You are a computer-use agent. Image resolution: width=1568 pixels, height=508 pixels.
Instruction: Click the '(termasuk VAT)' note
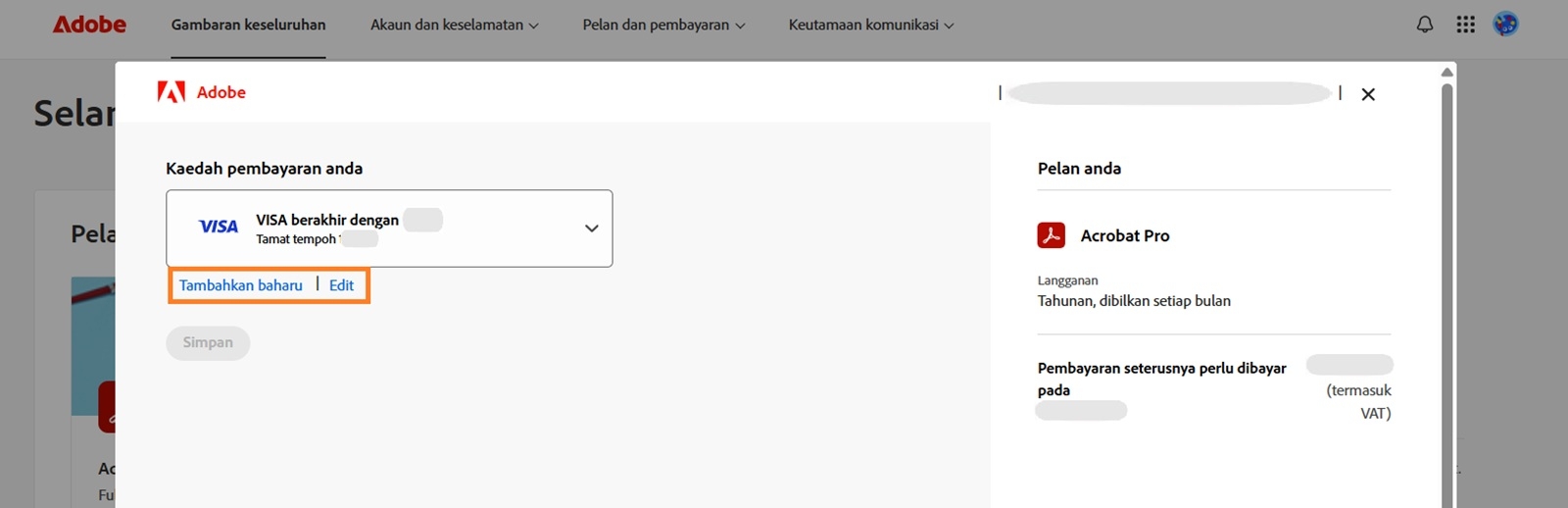[x=1358, y=401]
